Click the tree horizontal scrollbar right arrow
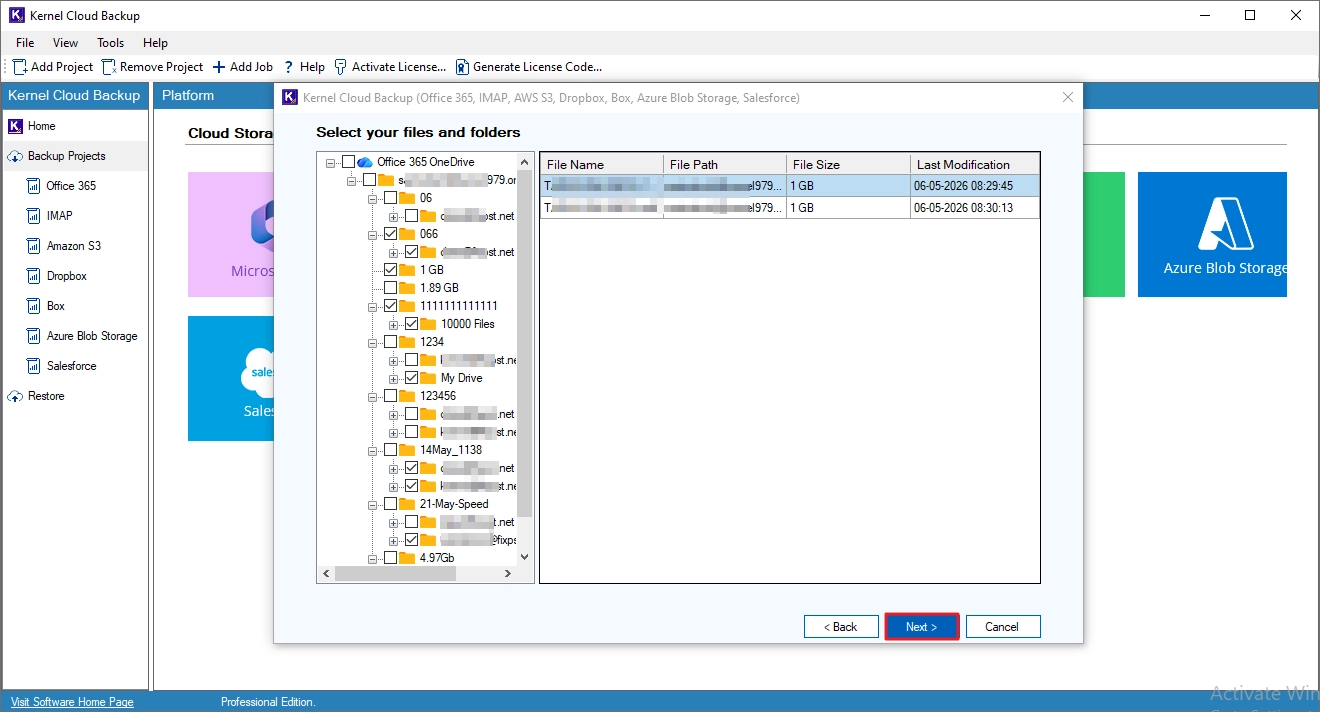 508,574
